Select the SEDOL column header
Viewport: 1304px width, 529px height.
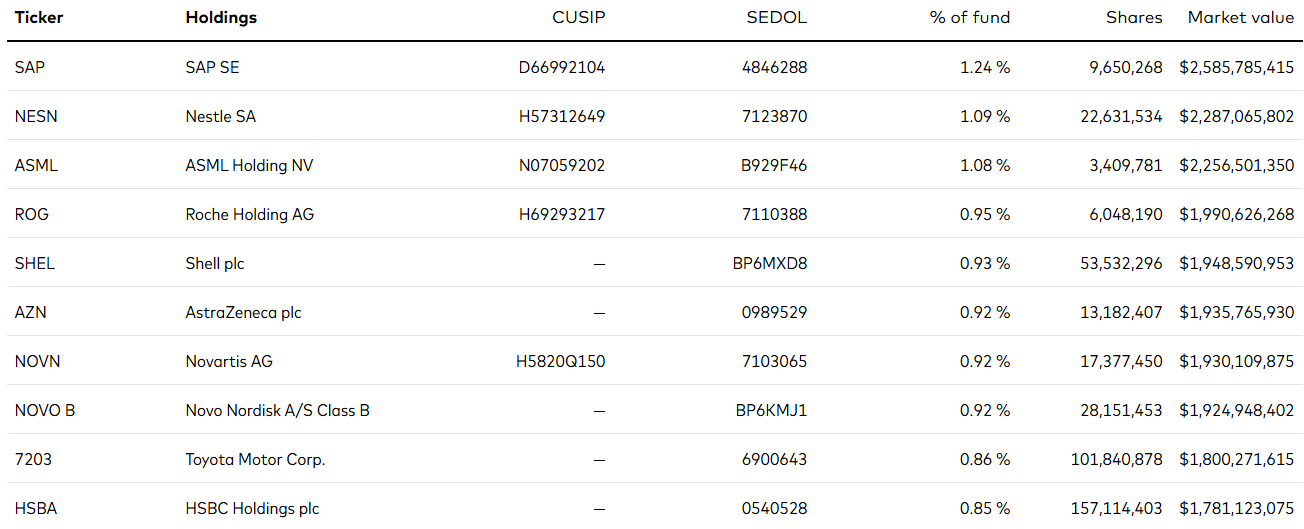pos(777,17)
